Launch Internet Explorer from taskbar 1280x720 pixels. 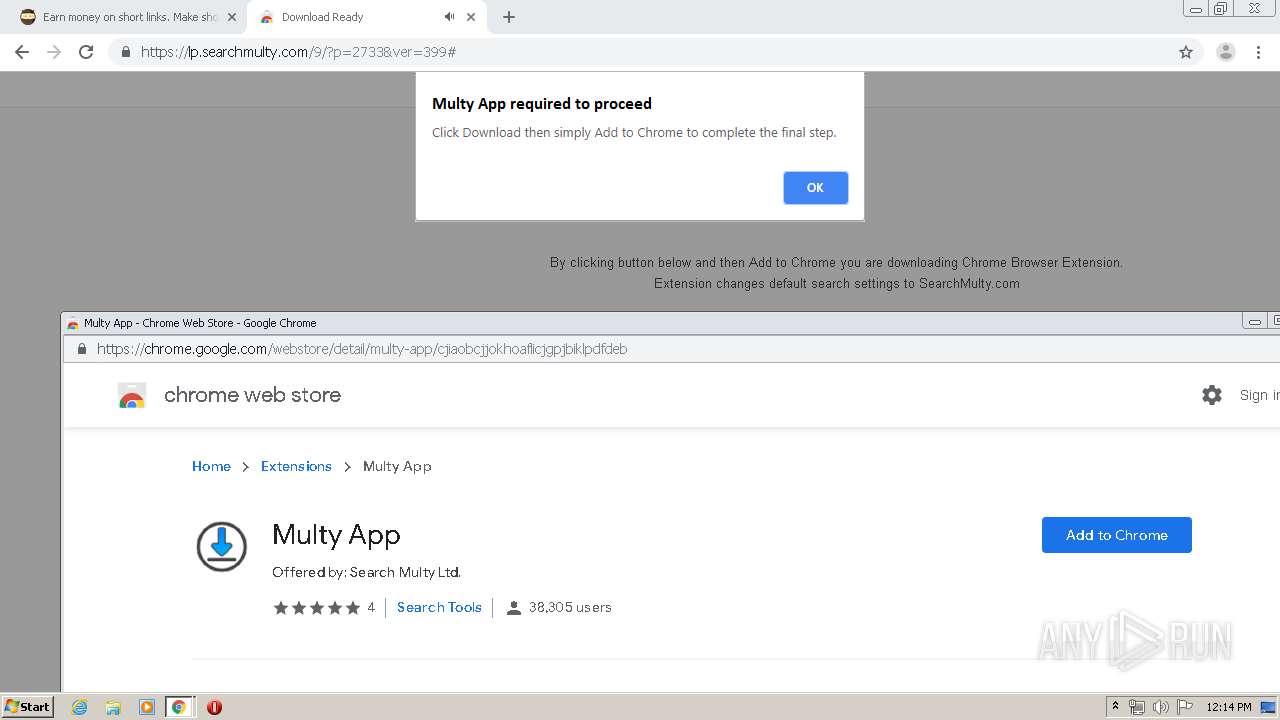[79, 707]
